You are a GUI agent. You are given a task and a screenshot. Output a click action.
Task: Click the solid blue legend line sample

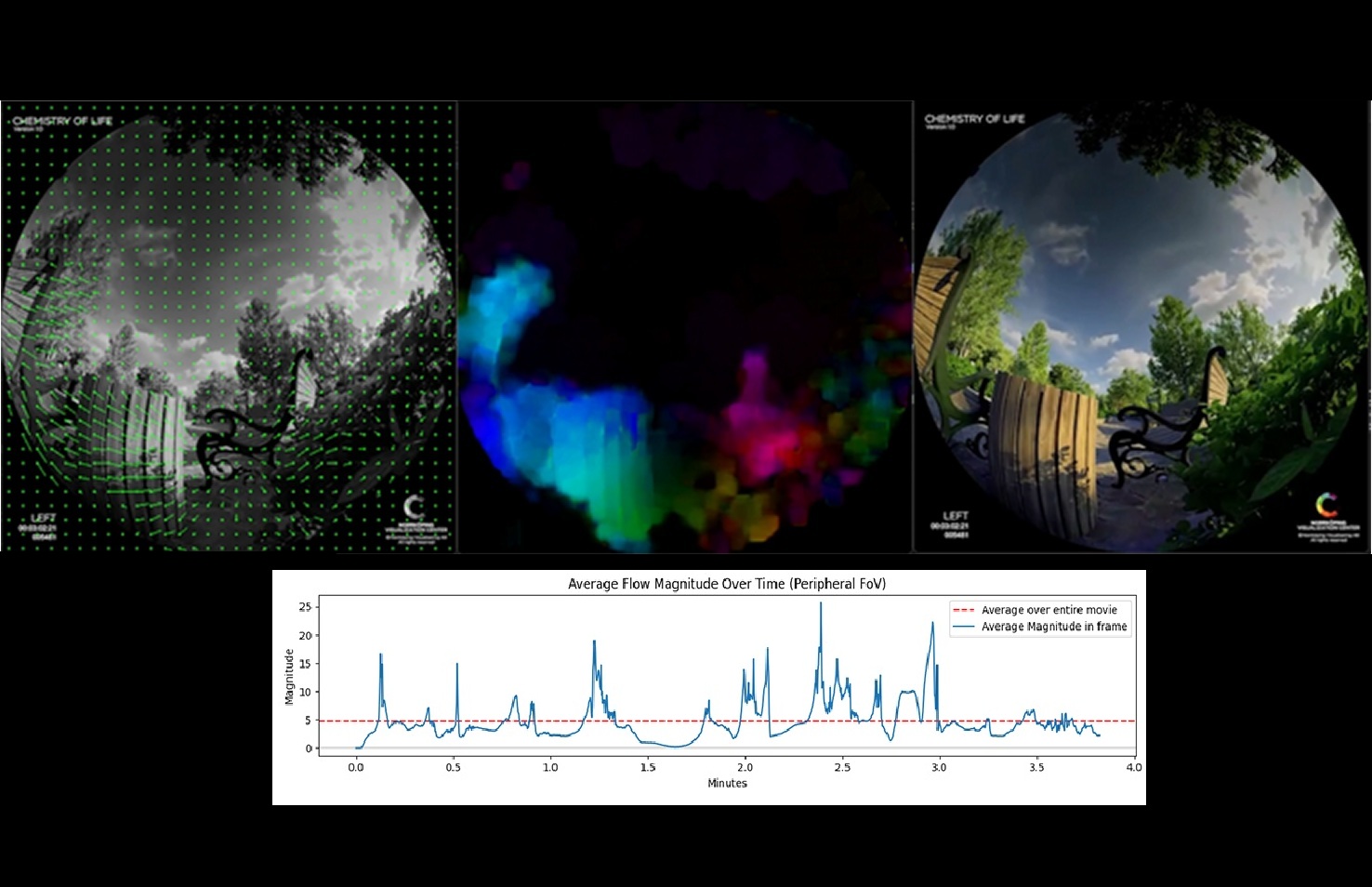pyautogui.click(x=962, y=627)
